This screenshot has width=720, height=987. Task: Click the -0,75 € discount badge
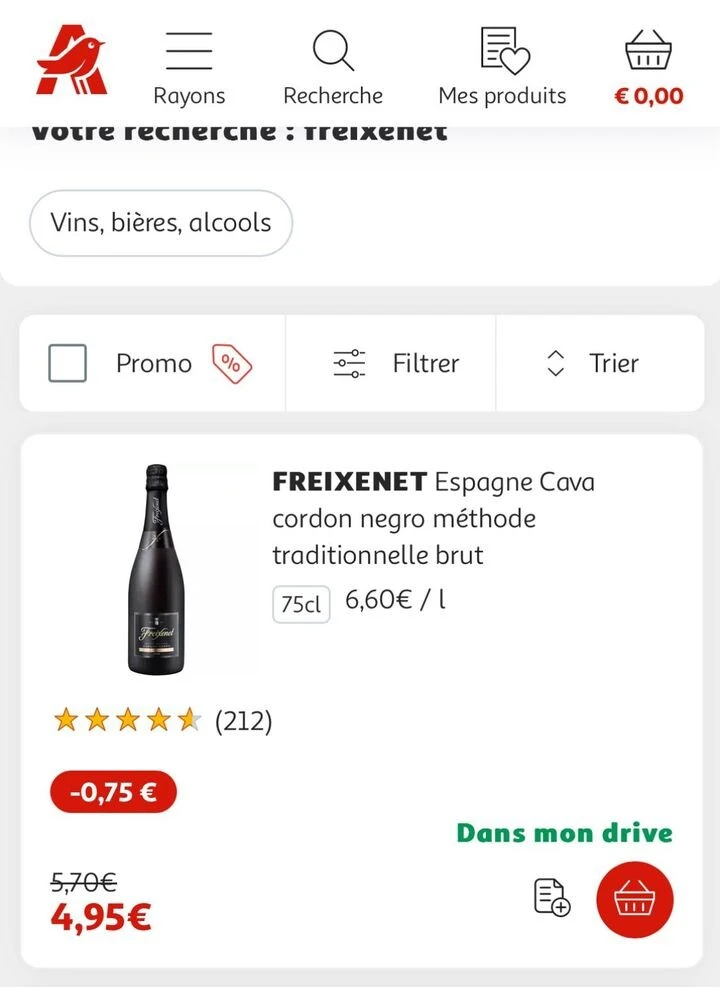113,793
